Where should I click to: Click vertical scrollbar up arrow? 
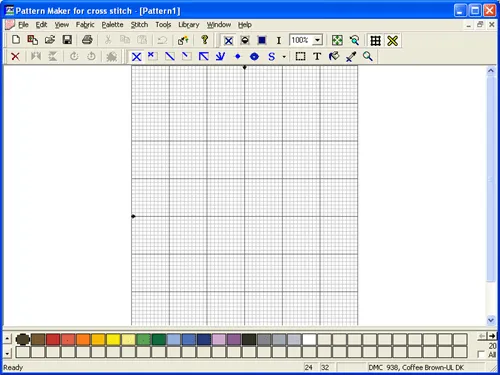(491, 71)
